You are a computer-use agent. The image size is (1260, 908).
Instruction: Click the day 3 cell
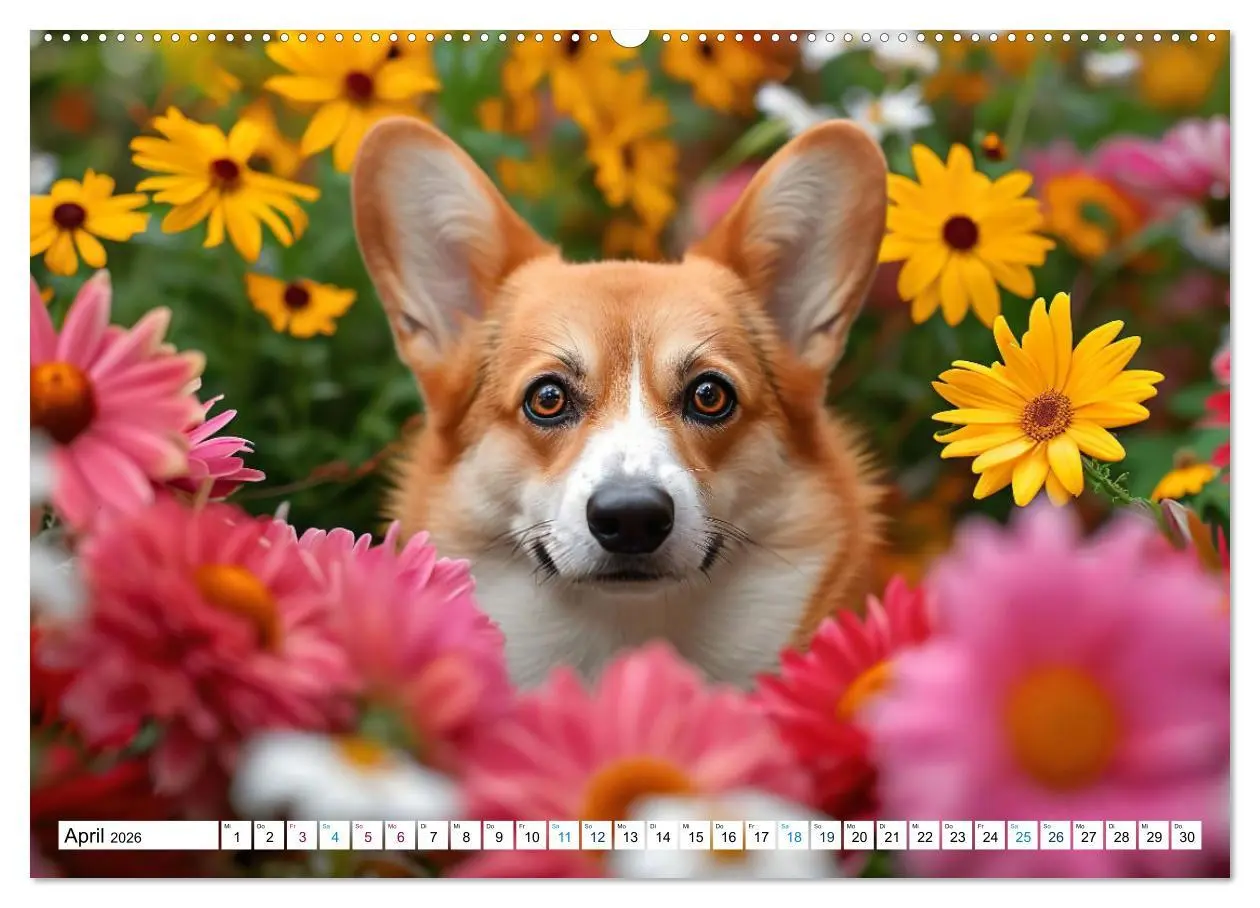tap(302, 836)
